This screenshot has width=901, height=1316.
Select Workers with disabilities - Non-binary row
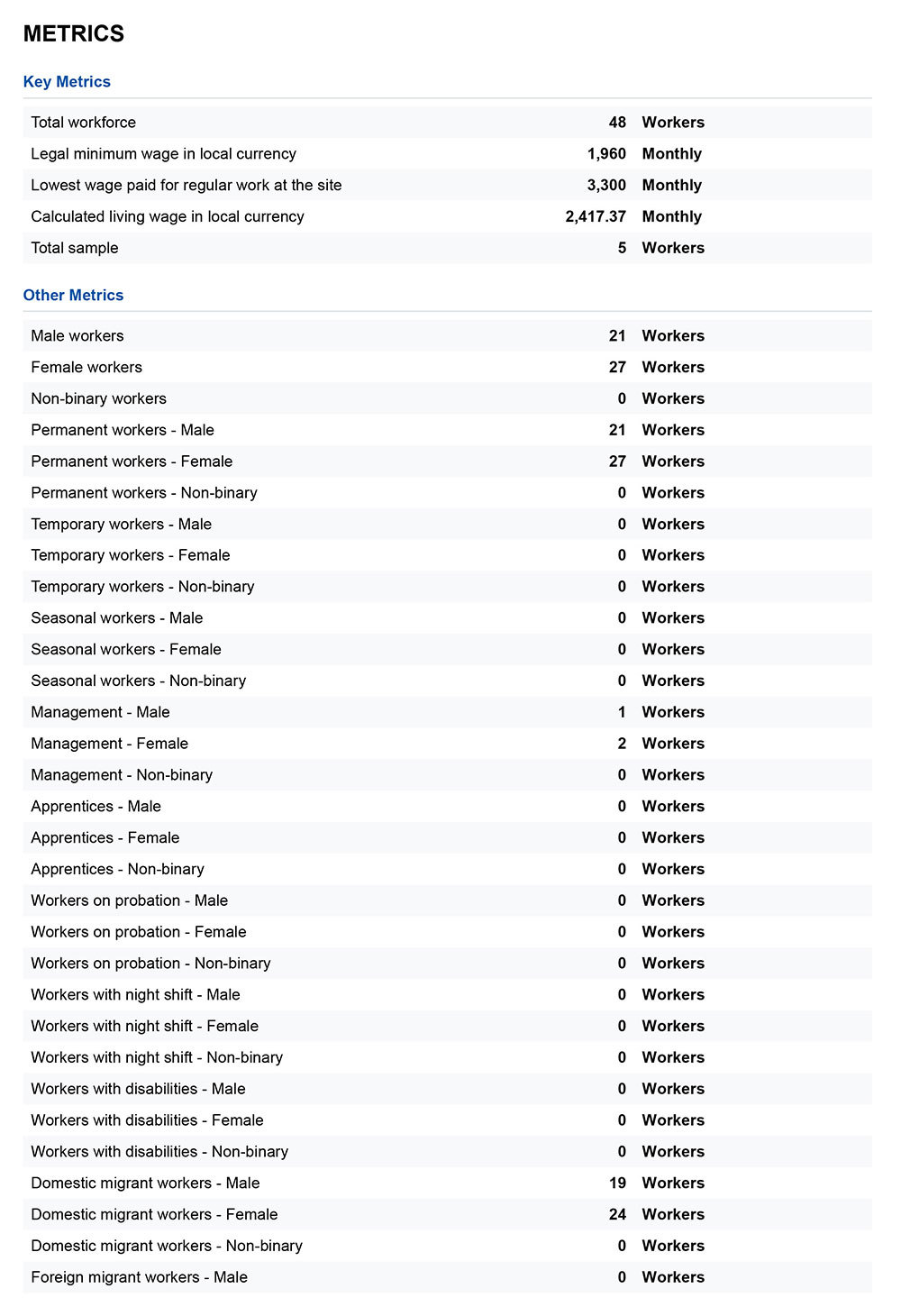coord(447,1152)
